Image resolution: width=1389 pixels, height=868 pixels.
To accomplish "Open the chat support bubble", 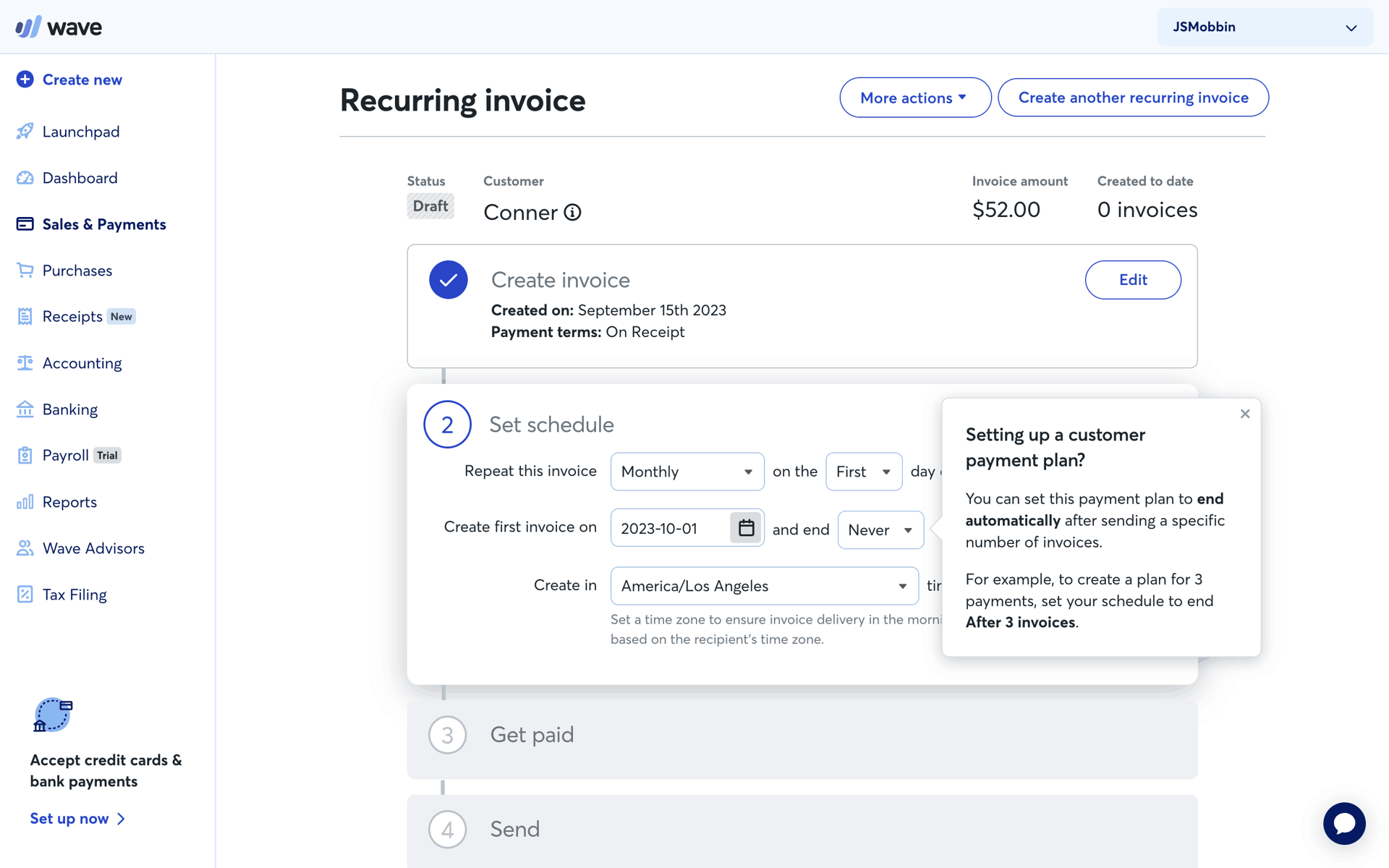I will (1344, 823).
